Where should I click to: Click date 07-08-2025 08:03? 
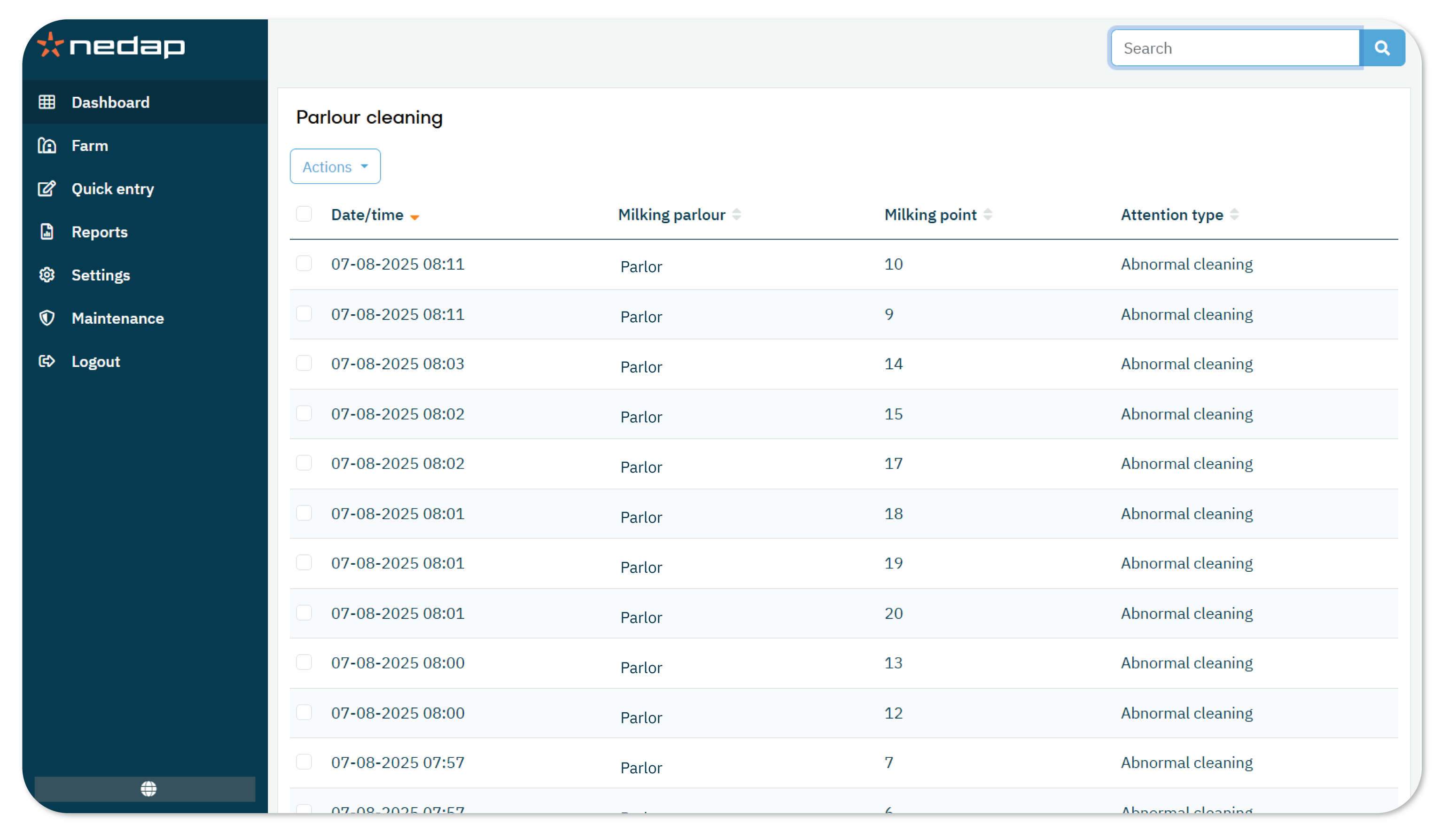(x=398, y=364)
